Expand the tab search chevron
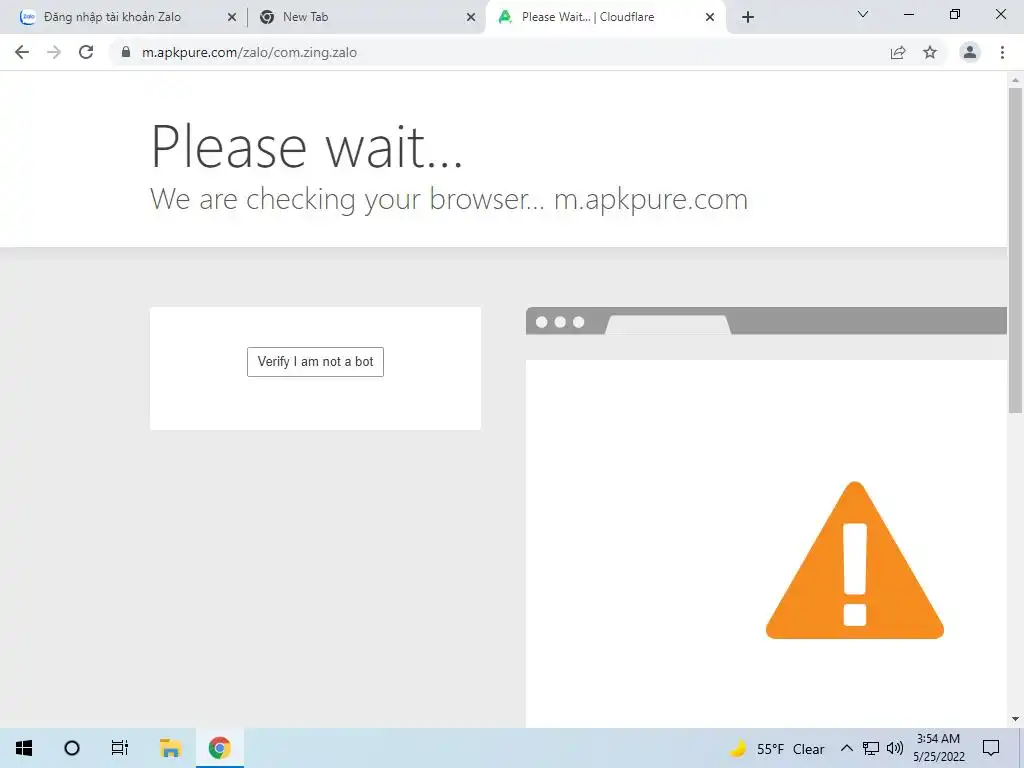Viewport: 1024px width, 768px height. coord(863,14)
